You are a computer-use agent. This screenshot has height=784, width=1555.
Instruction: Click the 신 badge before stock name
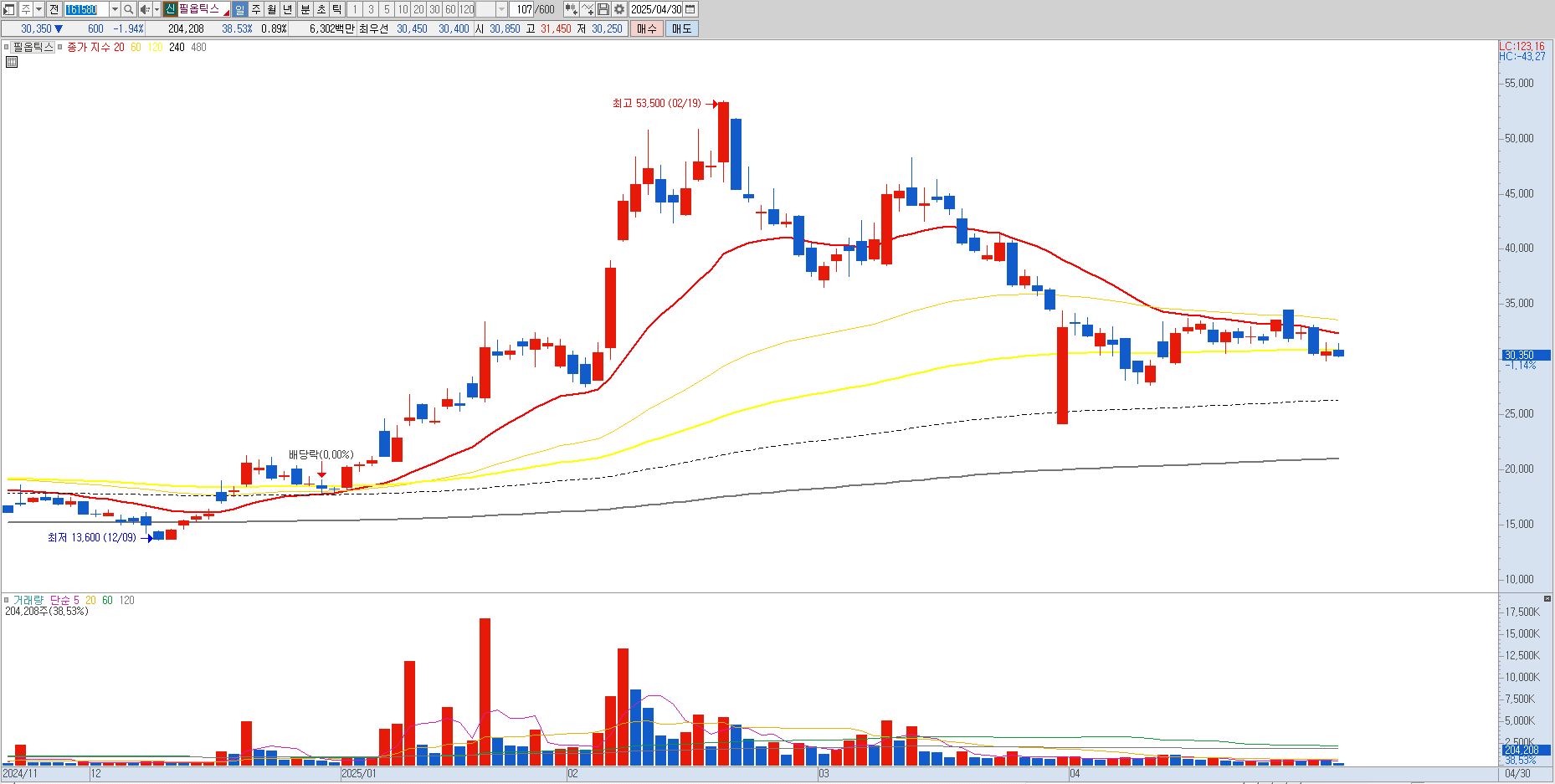[170, 9]
